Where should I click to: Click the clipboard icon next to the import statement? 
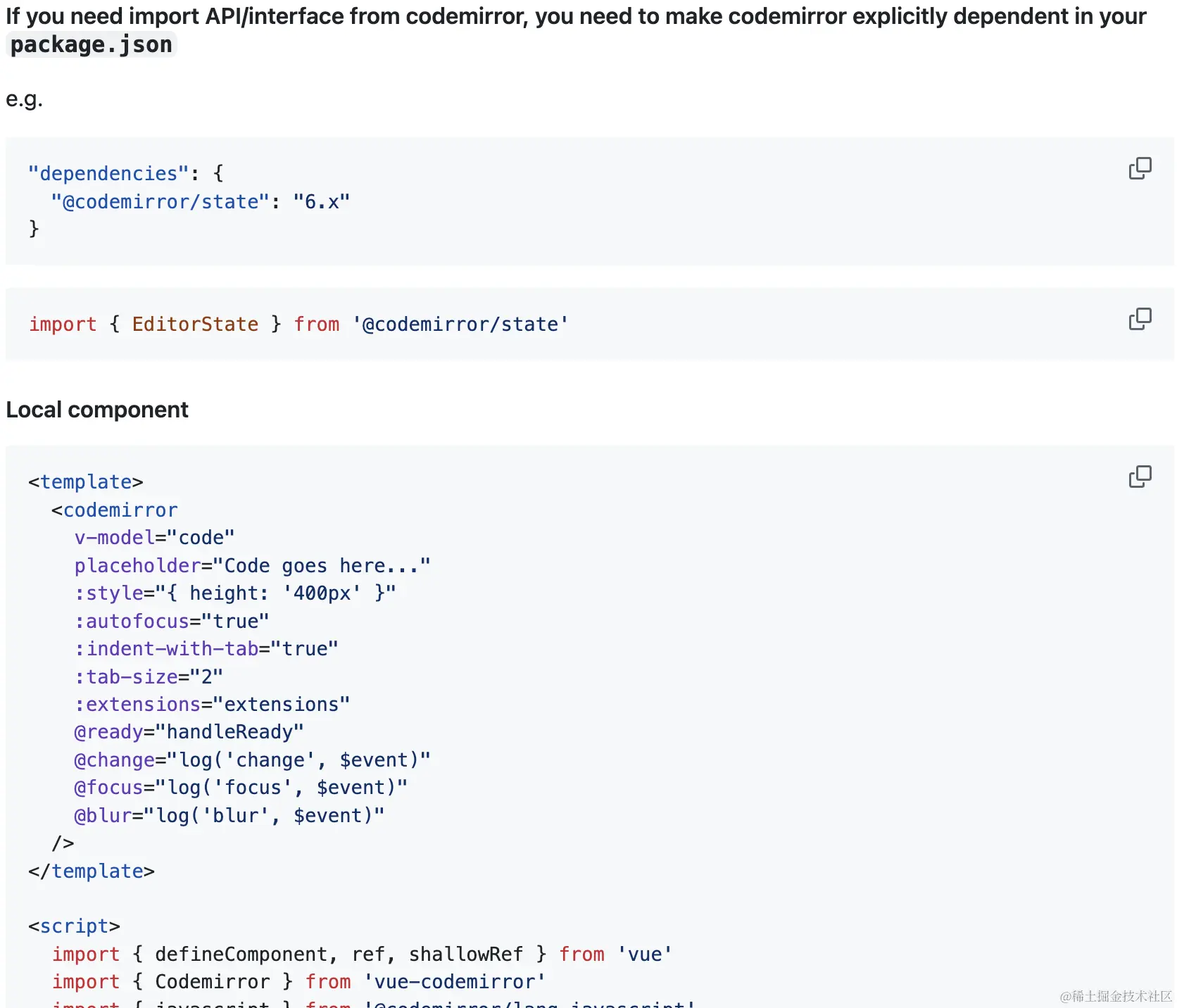[x=1141, y=320]
